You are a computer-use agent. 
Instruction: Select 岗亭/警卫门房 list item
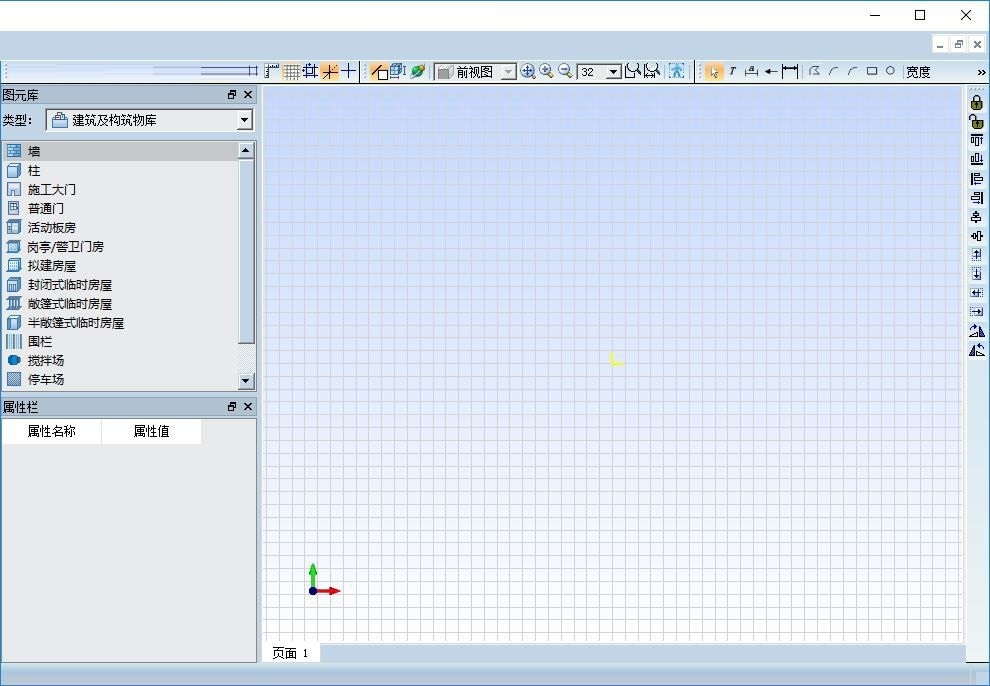120,247
